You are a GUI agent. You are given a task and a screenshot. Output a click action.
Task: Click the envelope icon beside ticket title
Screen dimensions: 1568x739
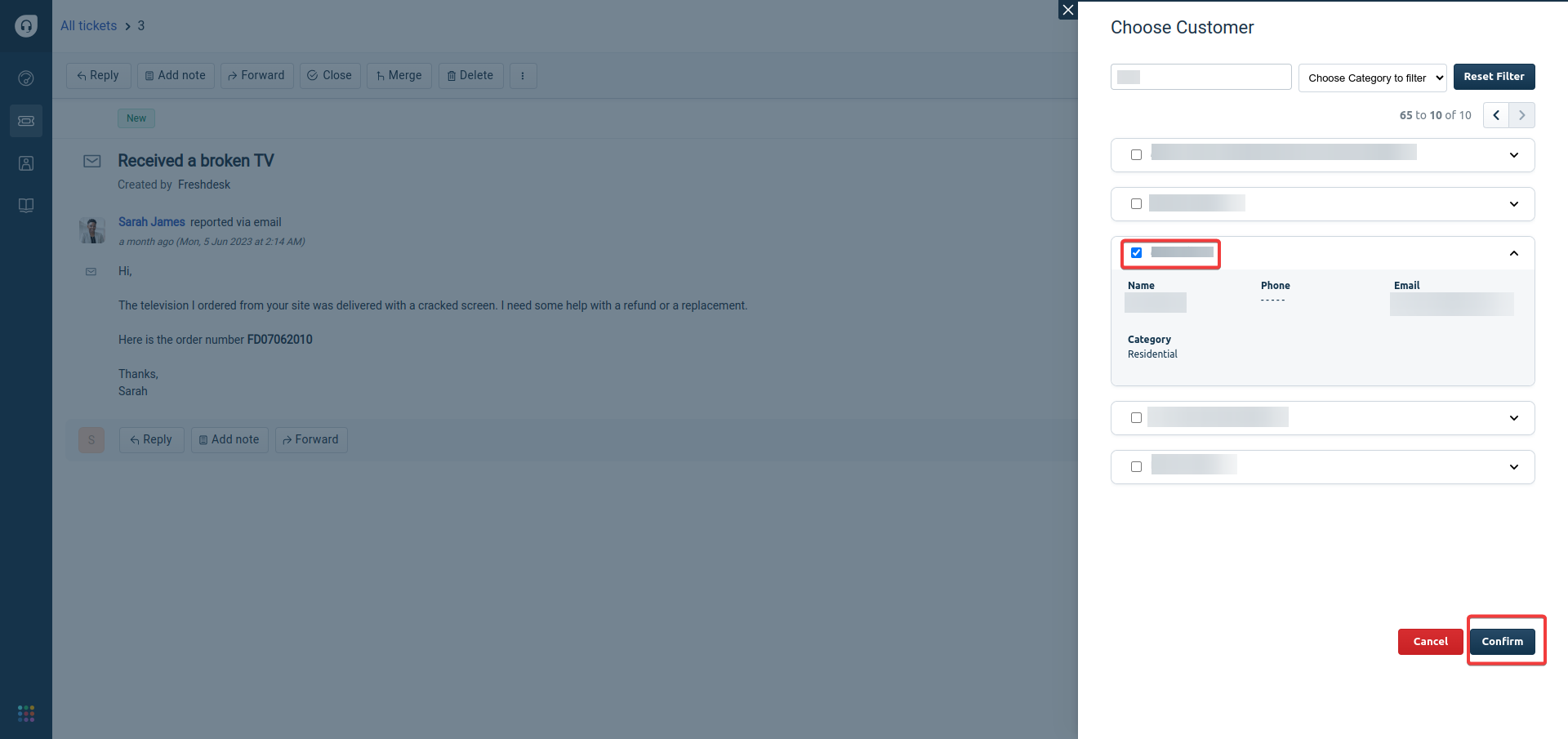click(x=92, y=162)
